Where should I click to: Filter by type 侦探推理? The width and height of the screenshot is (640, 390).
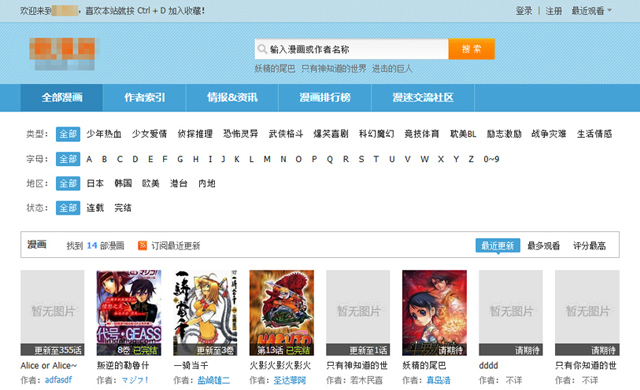195,134
